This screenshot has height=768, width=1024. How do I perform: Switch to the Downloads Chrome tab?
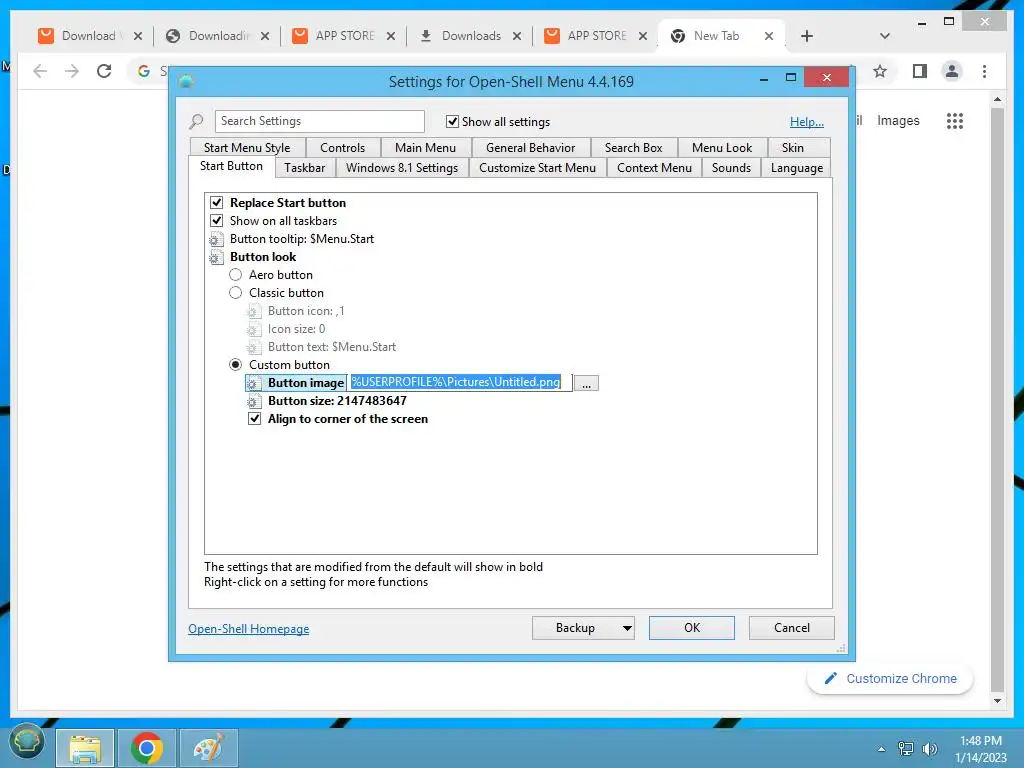click(x=471, y=36)
